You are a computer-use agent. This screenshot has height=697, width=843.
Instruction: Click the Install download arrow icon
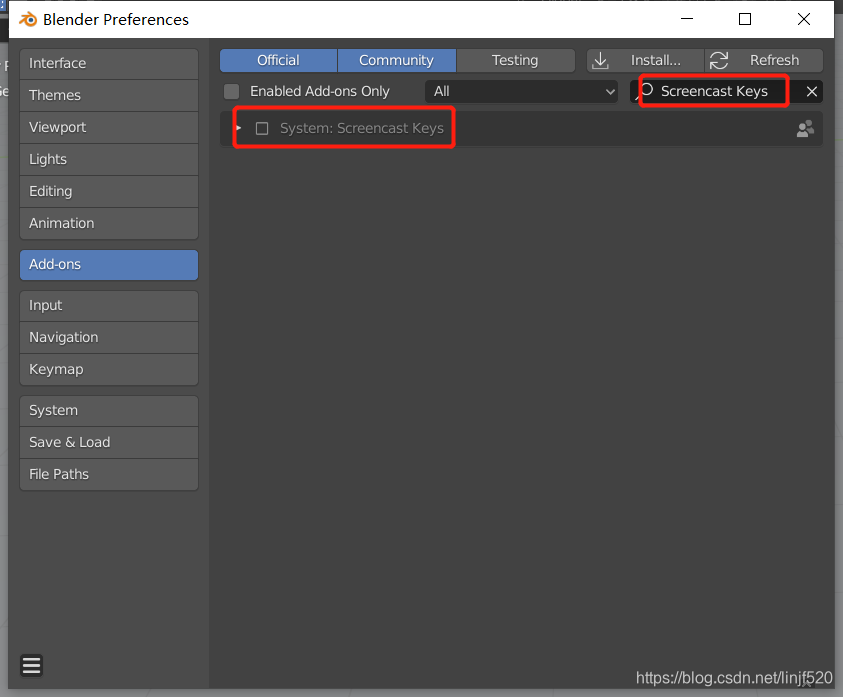coord(600,61)
